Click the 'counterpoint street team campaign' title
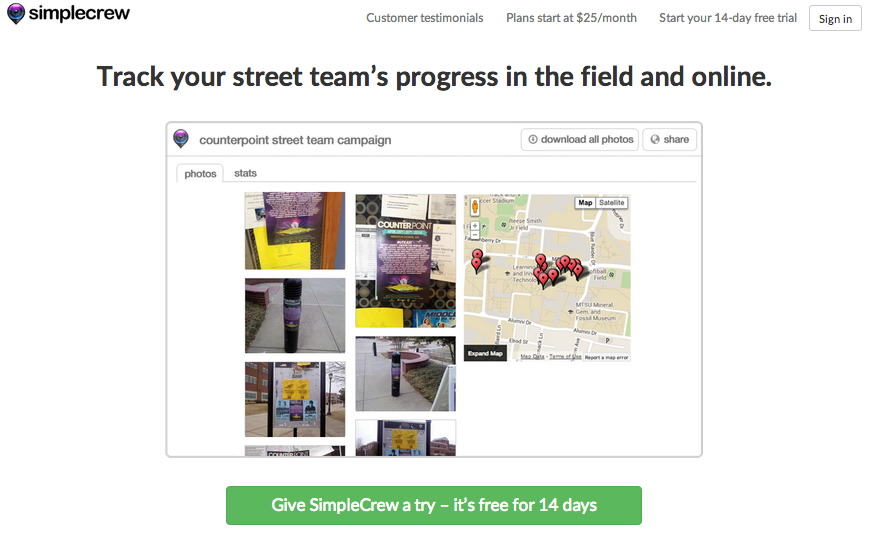This screenshot has width=875, height=539. coord(295,140)
